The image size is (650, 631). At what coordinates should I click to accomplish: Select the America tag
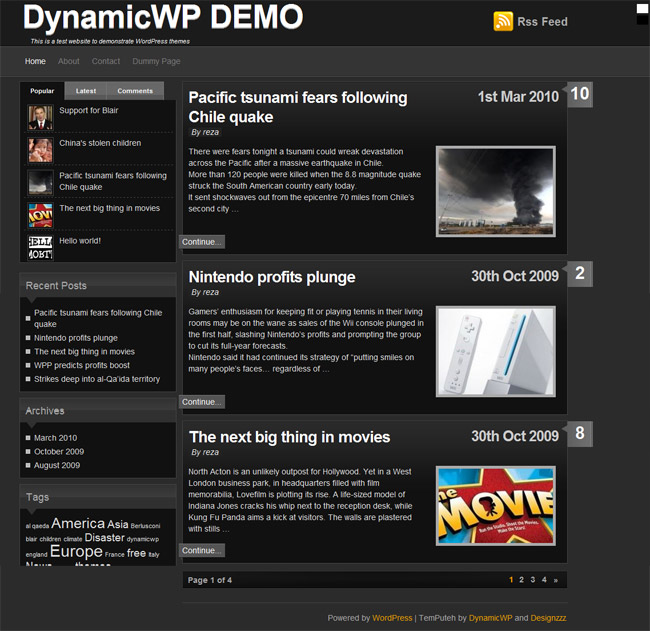[x=78, y=524]
